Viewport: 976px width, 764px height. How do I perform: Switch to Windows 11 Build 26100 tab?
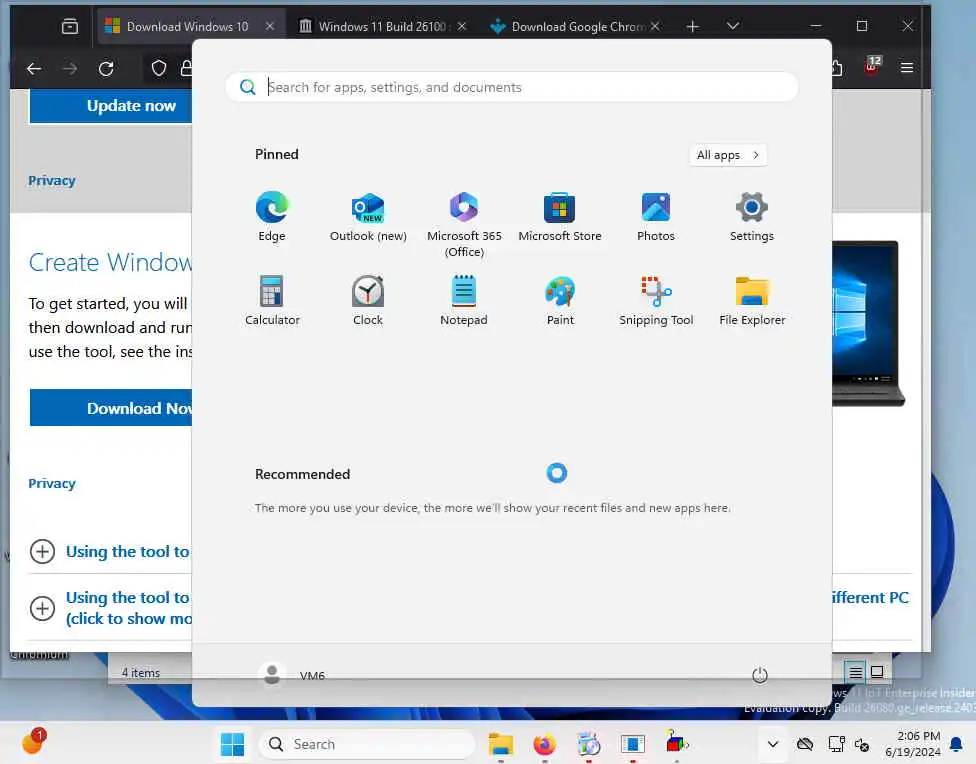[382, 26]
